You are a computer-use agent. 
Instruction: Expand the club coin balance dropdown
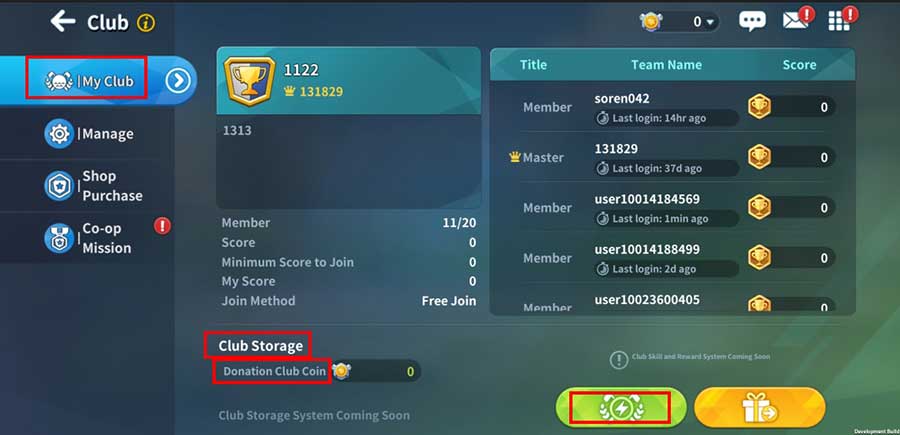(711, 22)
